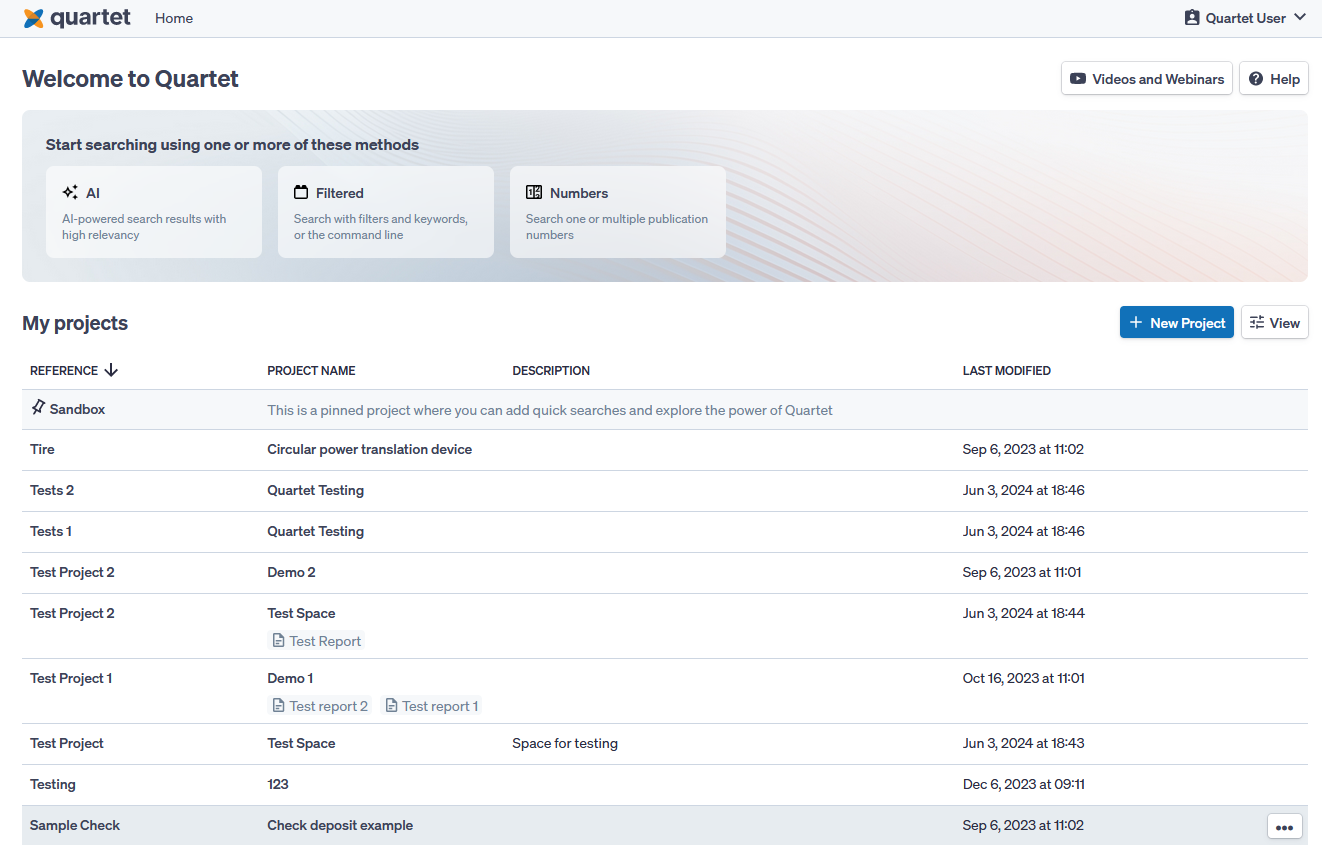Click the pin icon beside Sandbox
Image resolution: width=1322 pixels, height=845 pixels.
point(38,408)
